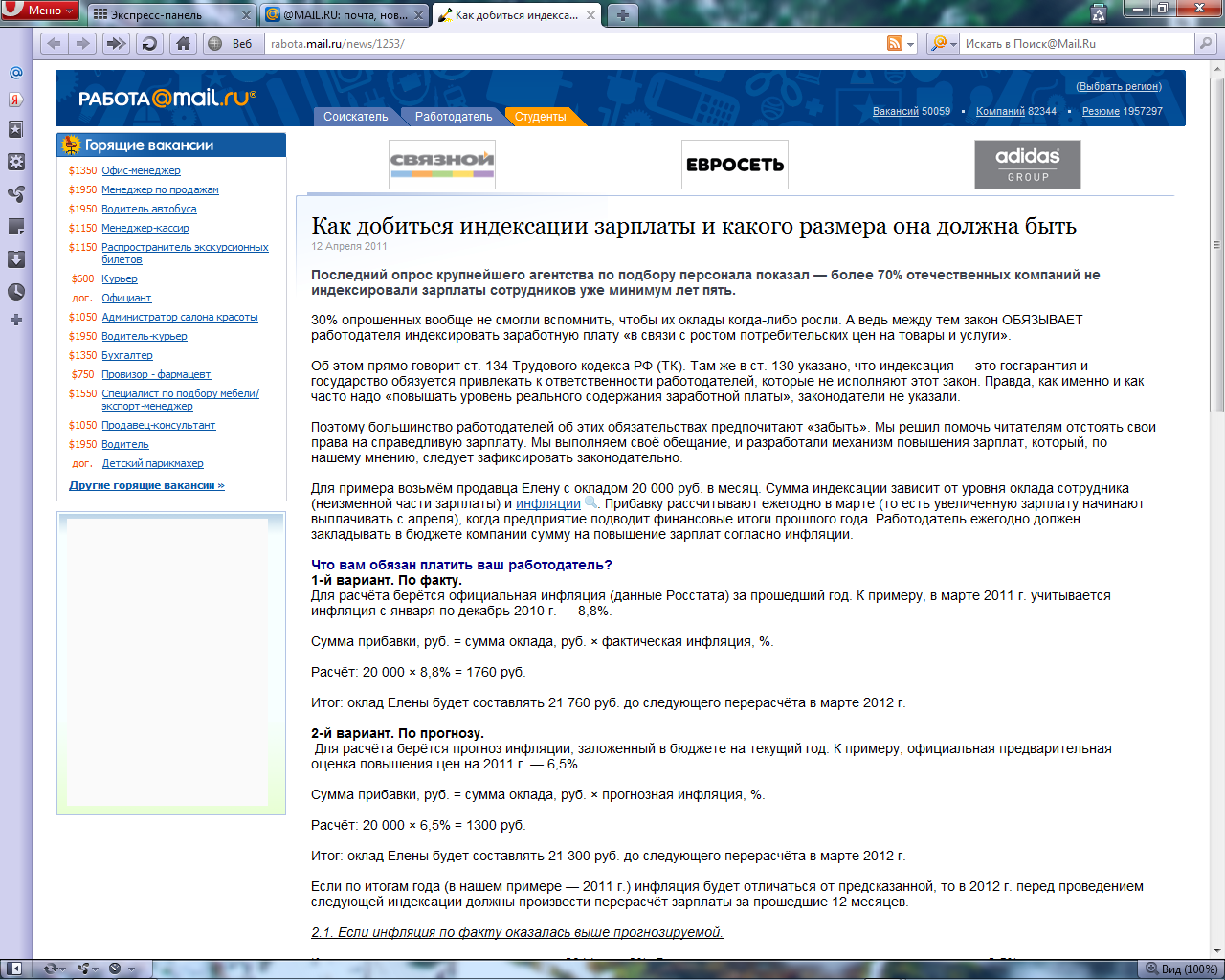Click the Евросеть logo banner

pos(734,165)
